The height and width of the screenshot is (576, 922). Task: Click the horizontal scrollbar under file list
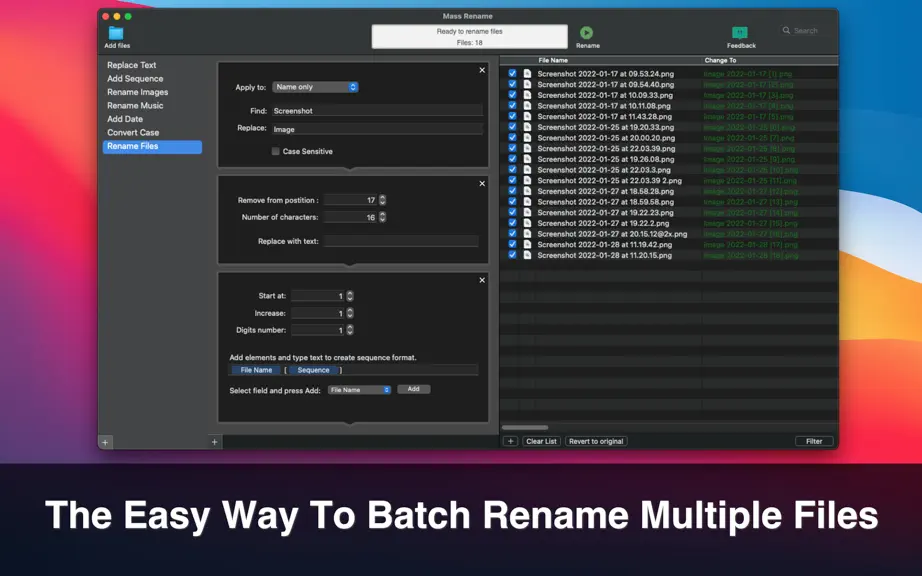tap(525, 427)
